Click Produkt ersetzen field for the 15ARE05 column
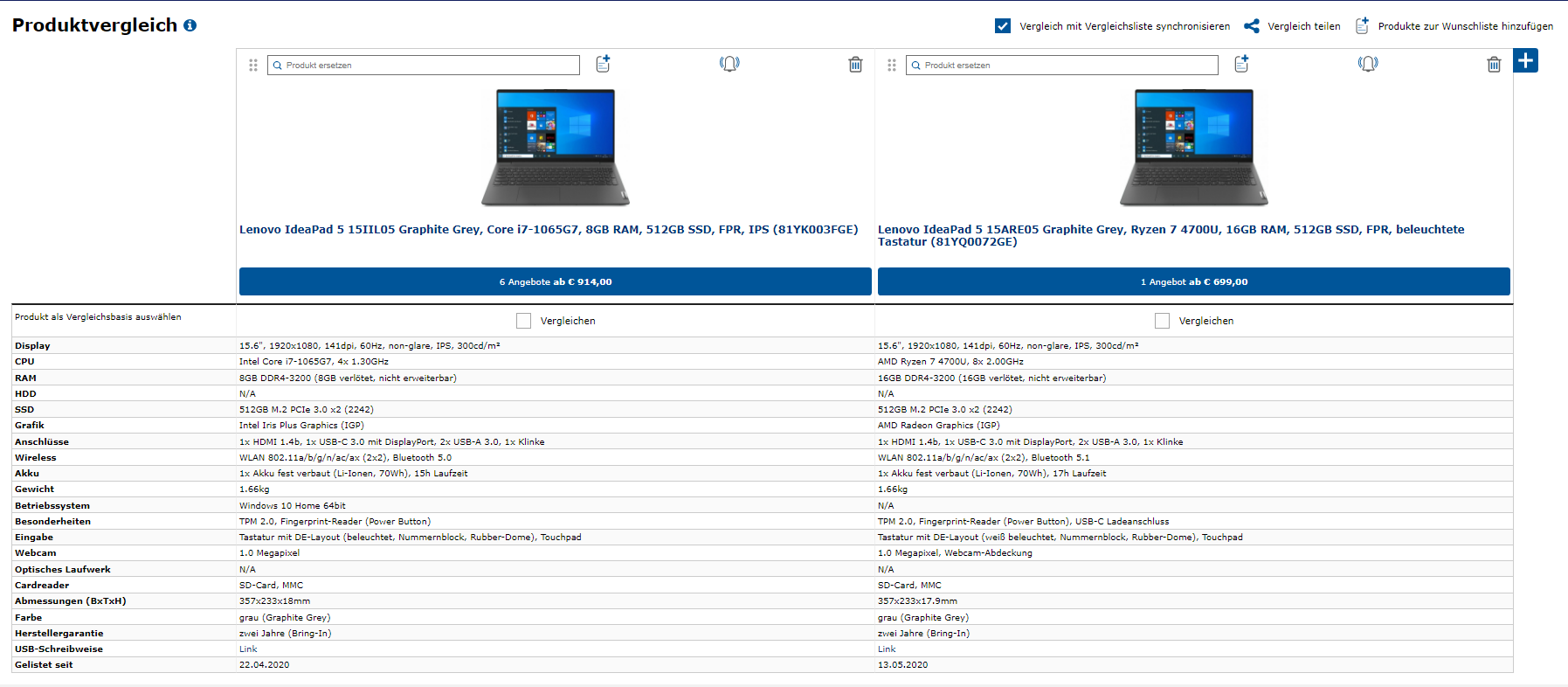Viewport: 1568px width, 687px height. coord(1061,66)
